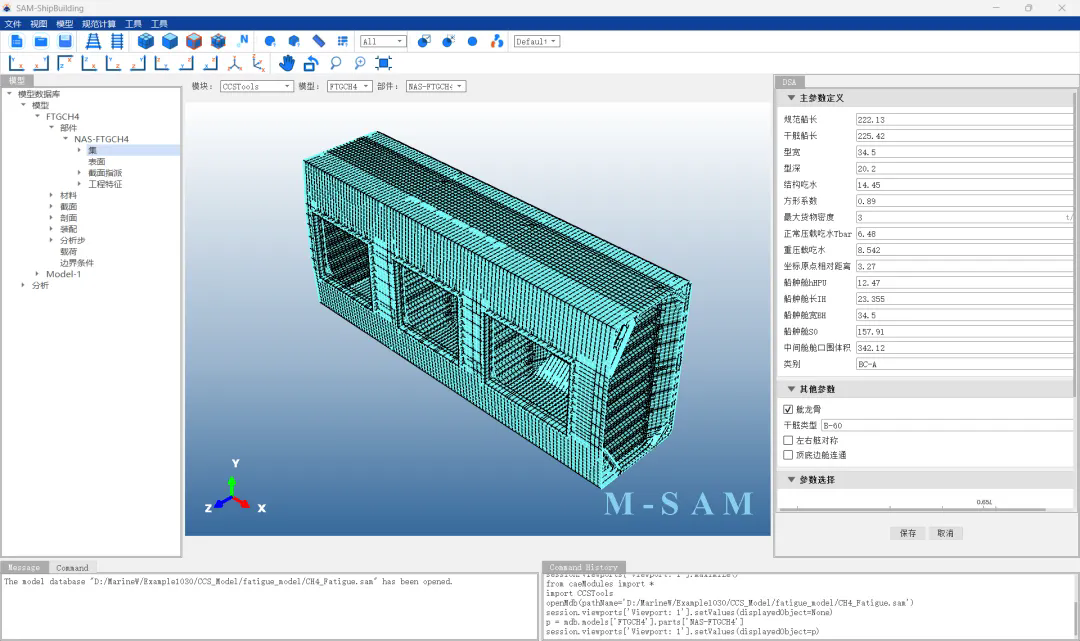Open the 模块 CCSTools dropdown
Image resolution: width=1080 pixels, height=641 pixels.
coord(256,87)
